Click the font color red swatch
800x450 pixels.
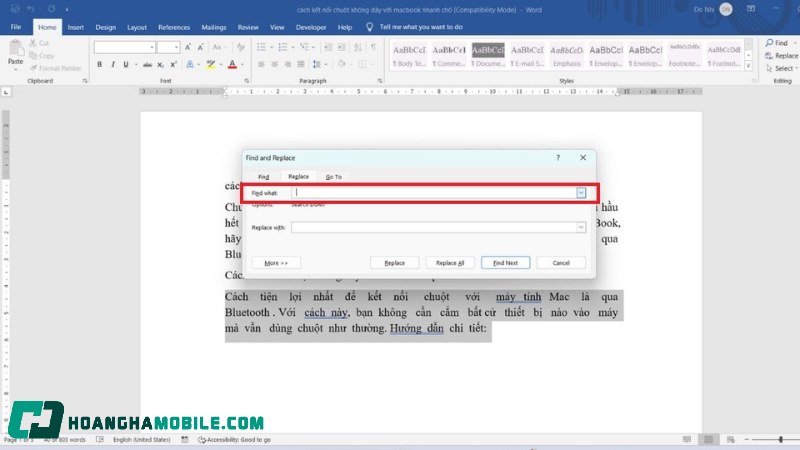tap(232, 64)
